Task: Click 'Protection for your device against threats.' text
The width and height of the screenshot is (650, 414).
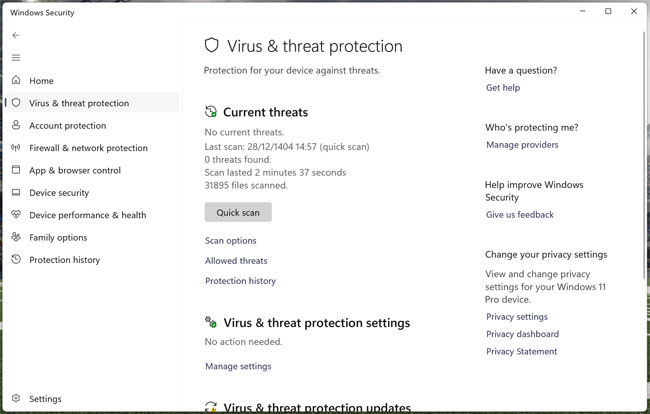Action: tap(292, 70)
